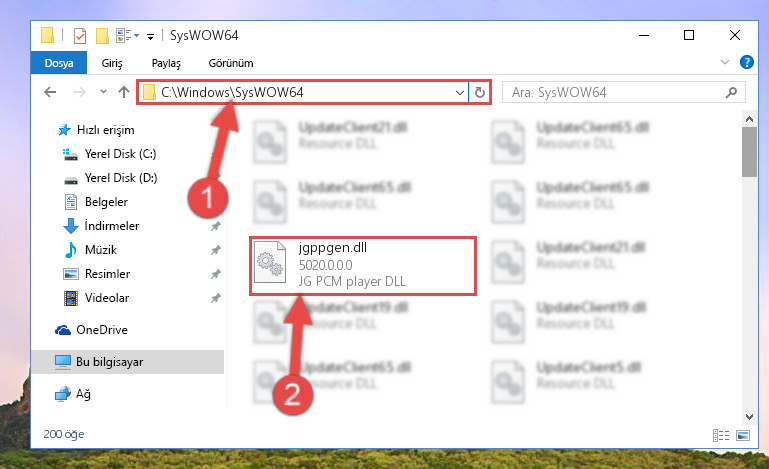
Task: Navigate up one folder level arrow
Action: click(x=124, y=92)
